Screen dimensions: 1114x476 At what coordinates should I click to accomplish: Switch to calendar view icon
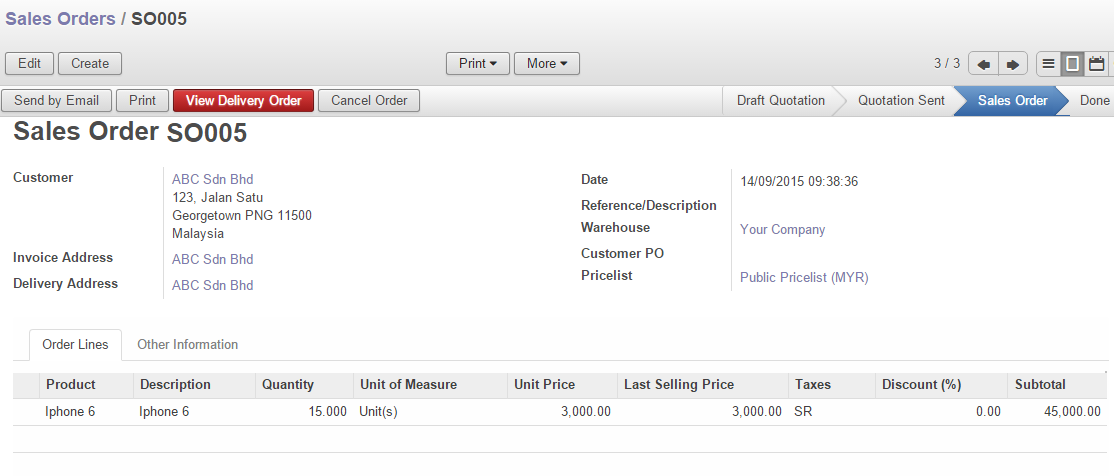coord(1097,64)
